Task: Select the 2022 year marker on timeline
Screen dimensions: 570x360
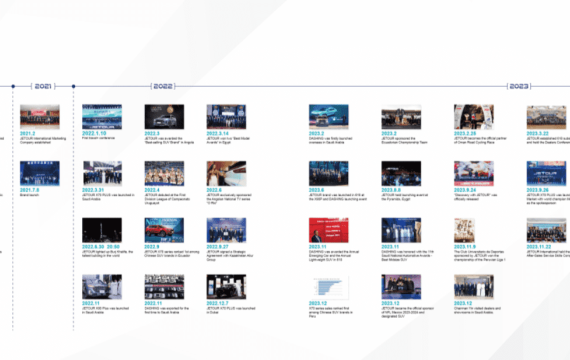Action: pyautogui.click(x=163, y=86)
